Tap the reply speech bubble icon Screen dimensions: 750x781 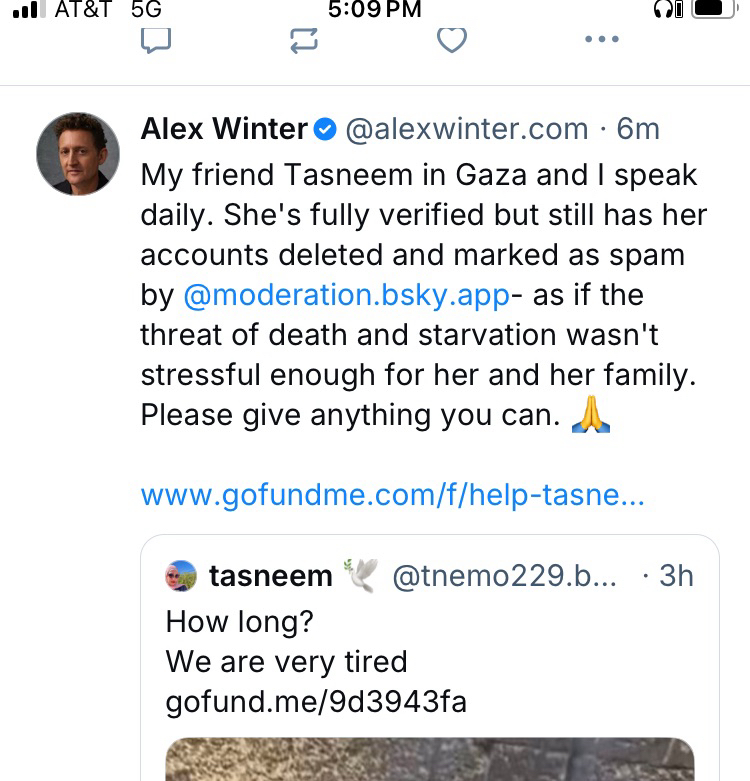click(x=156, y=39)
